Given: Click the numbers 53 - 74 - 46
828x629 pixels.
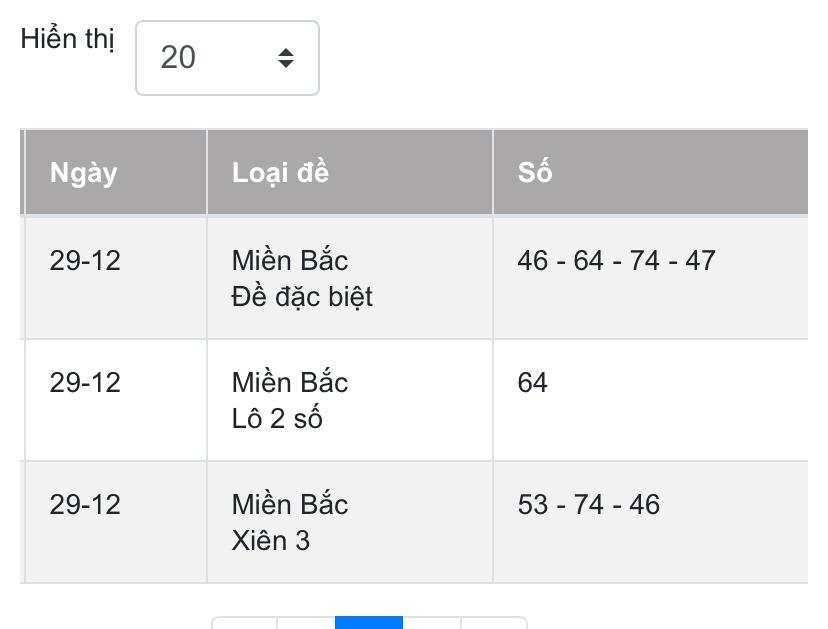Looking at the screenshot, I should pyautogui.click(x=588, y=505).
